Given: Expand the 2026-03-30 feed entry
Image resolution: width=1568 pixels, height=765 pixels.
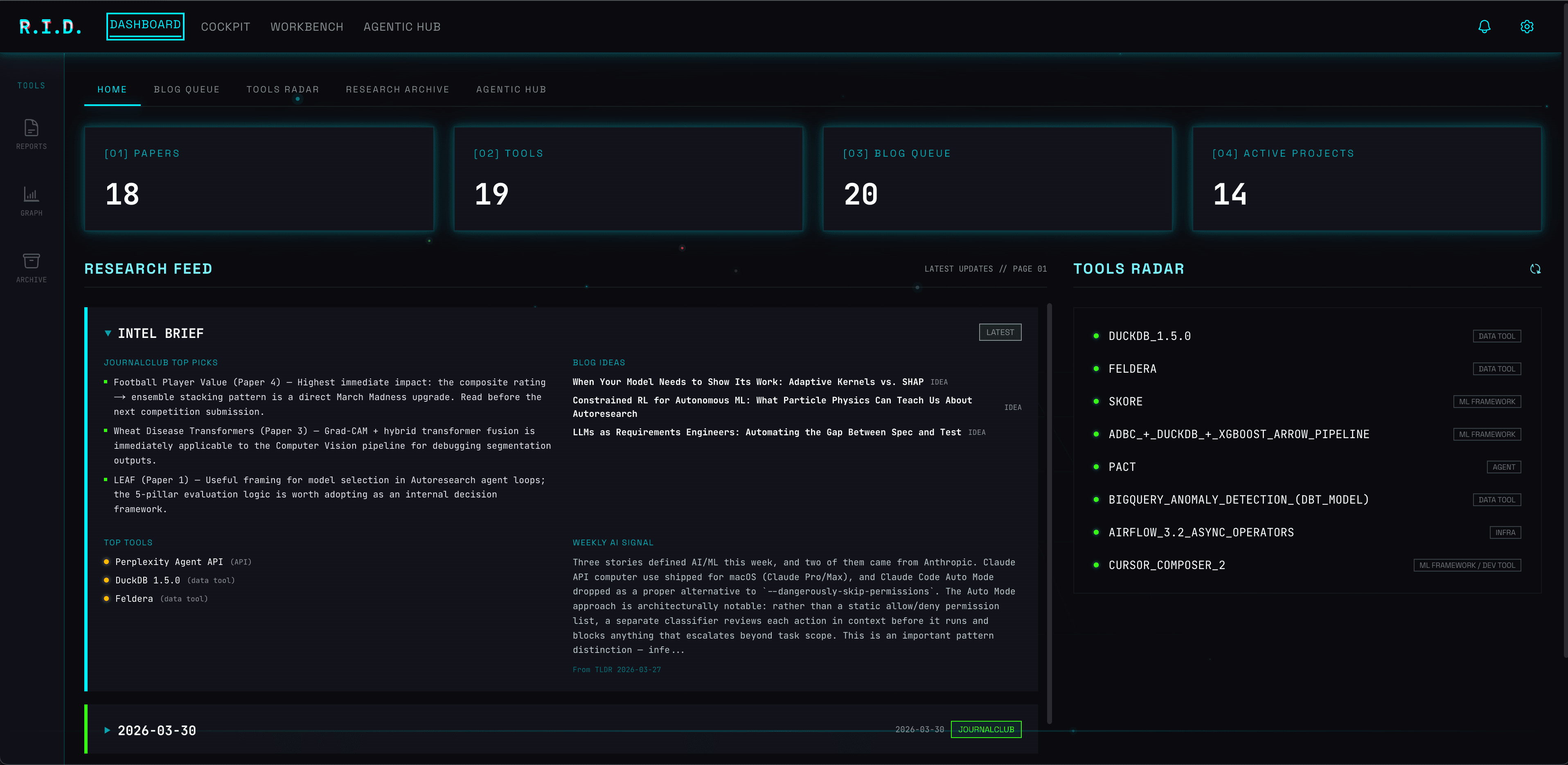Looking at the screenshot, I should 107,730.
